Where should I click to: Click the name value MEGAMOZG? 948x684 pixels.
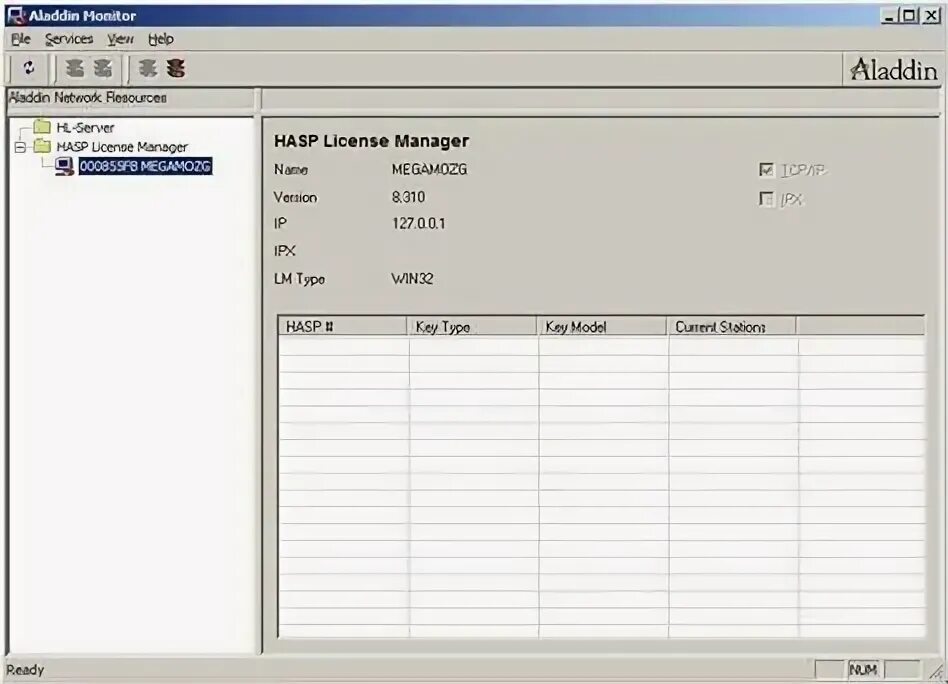[x=429, y=169]
